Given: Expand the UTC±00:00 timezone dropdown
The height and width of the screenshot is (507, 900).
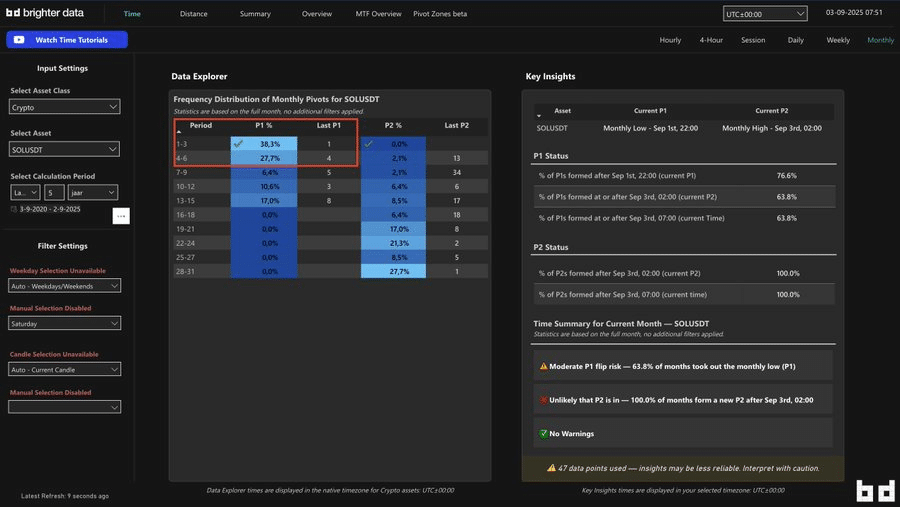Looking at the screenshot, I should (x=765, y=14).
